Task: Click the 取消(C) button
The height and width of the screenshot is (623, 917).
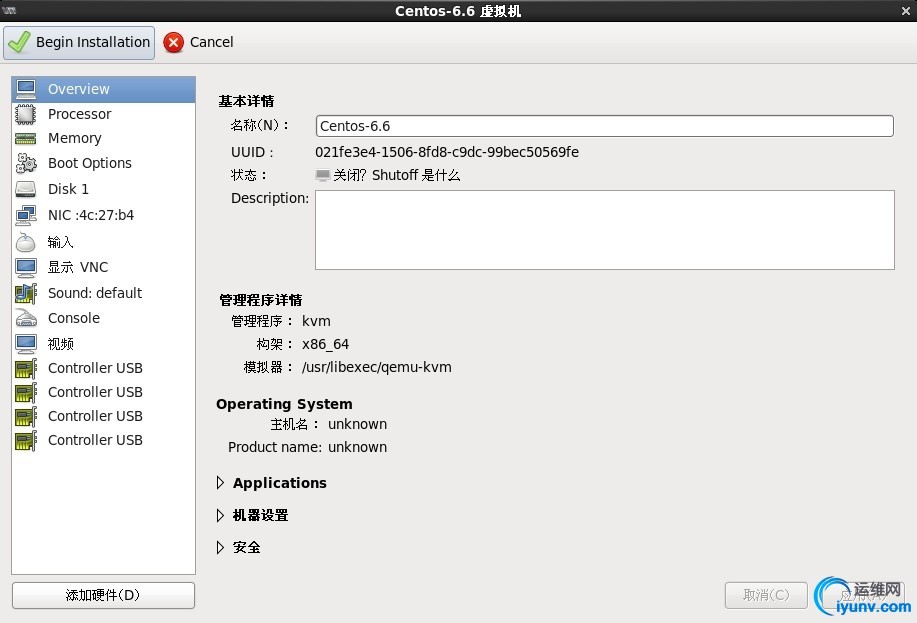Action: tap(766, 596)
